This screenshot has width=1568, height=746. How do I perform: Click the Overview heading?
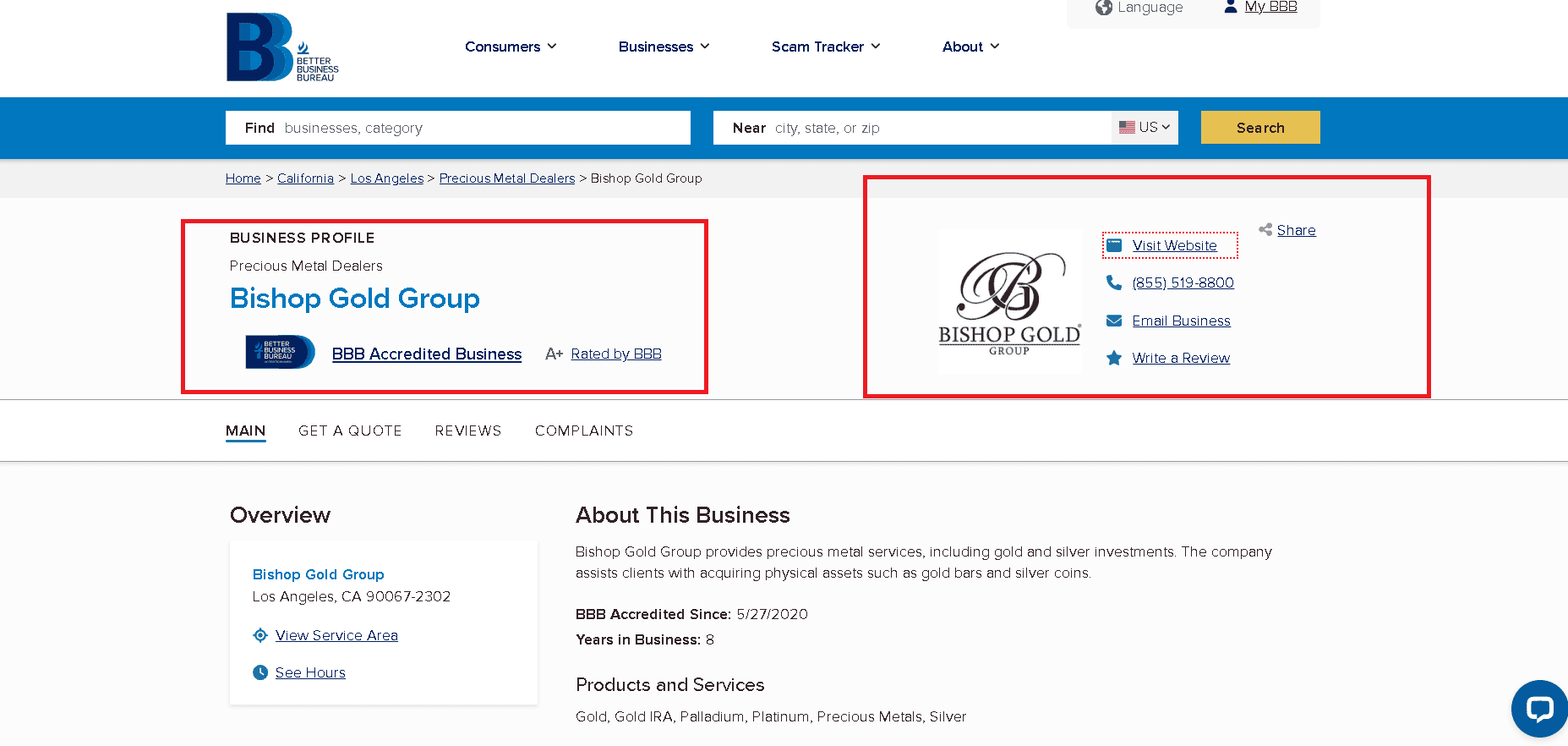(x=280, y=515)
